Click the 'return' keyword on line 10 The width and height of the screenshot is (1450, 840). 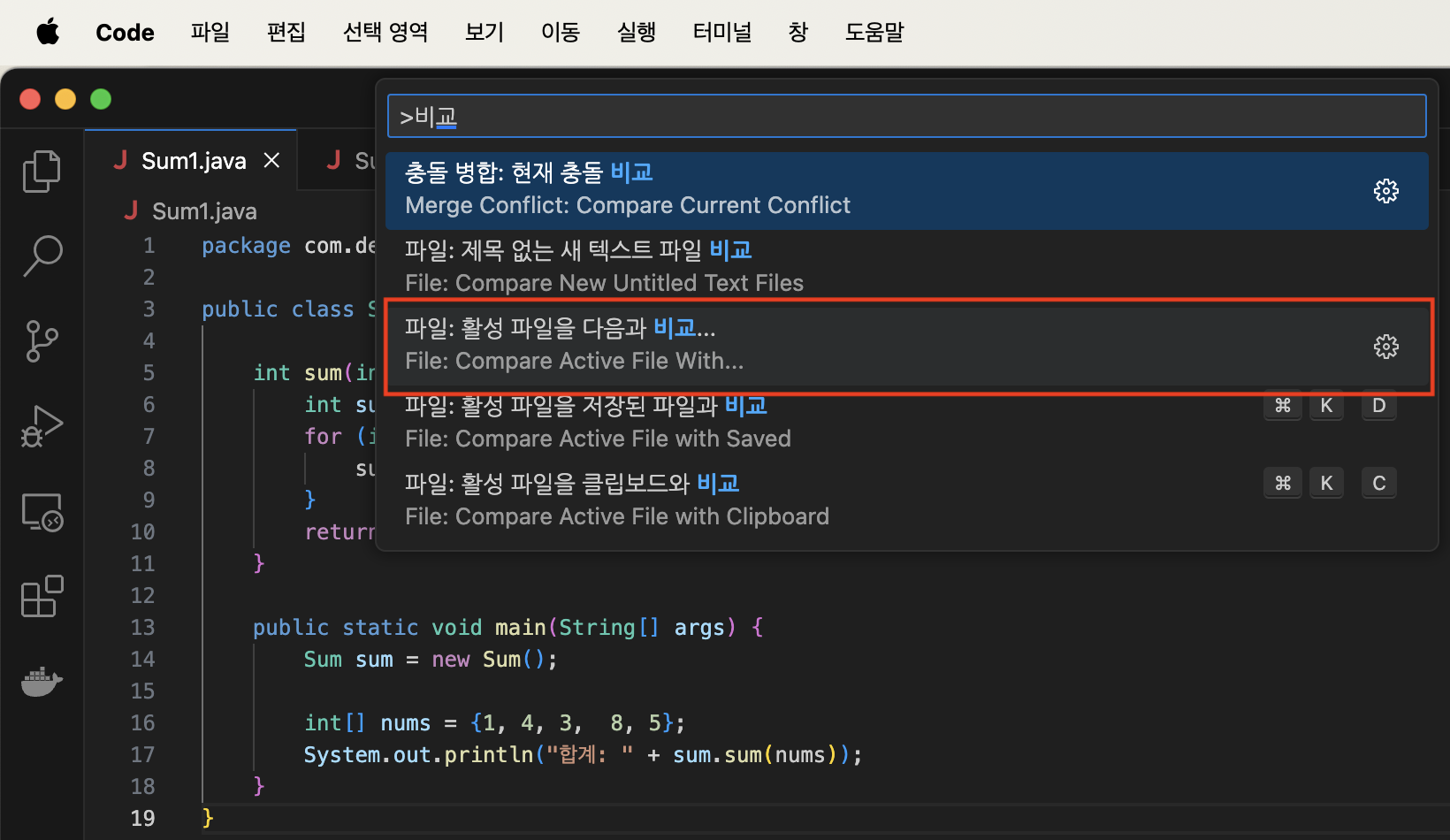[x=340, y=531]
